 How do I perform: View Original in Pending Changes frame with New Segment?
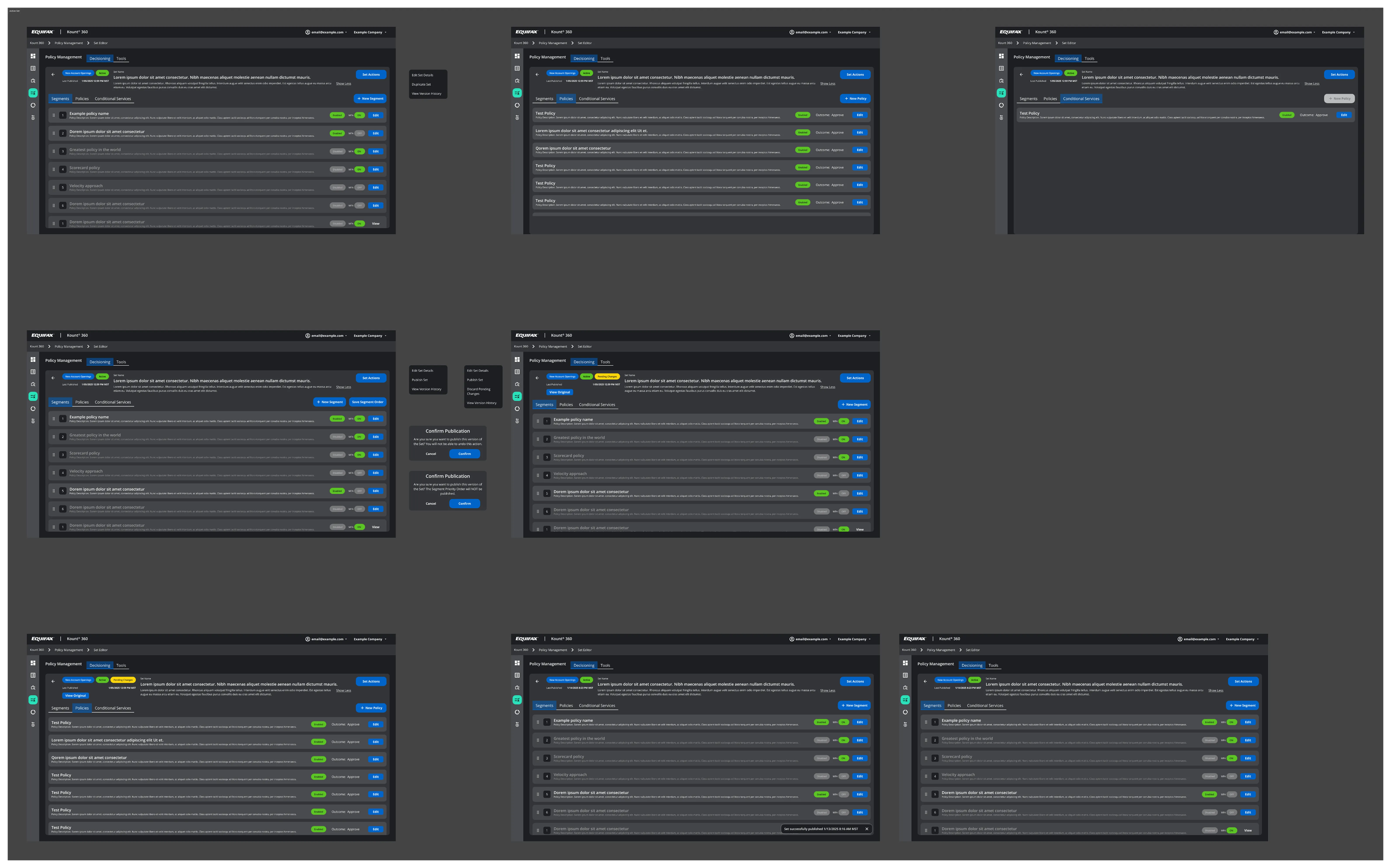pyautogui.click(x=559, y=392)
